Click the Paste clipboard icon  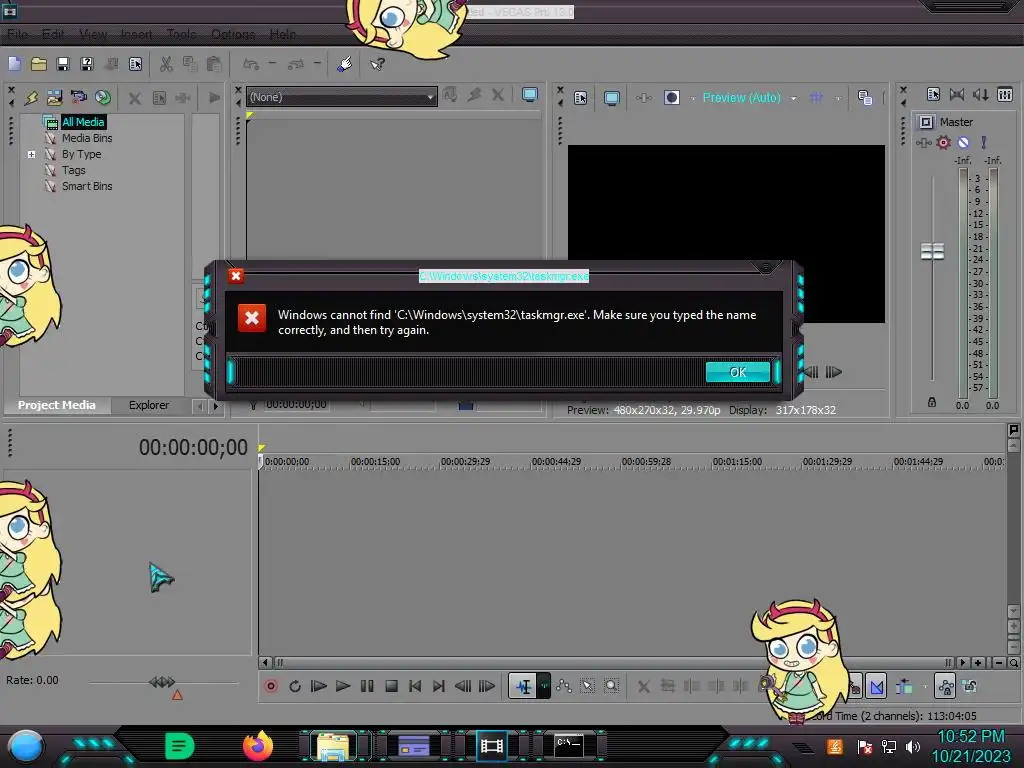click(214, 64)
